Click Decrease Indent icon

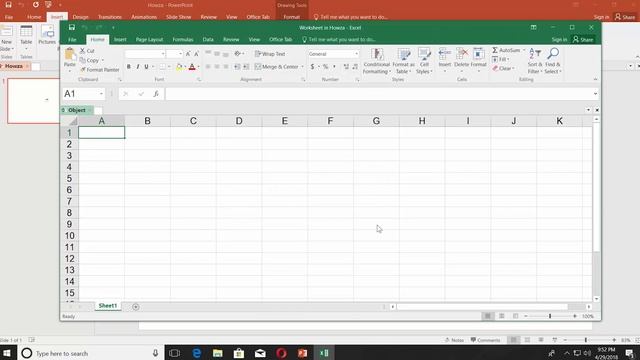(x=237, y=67)
